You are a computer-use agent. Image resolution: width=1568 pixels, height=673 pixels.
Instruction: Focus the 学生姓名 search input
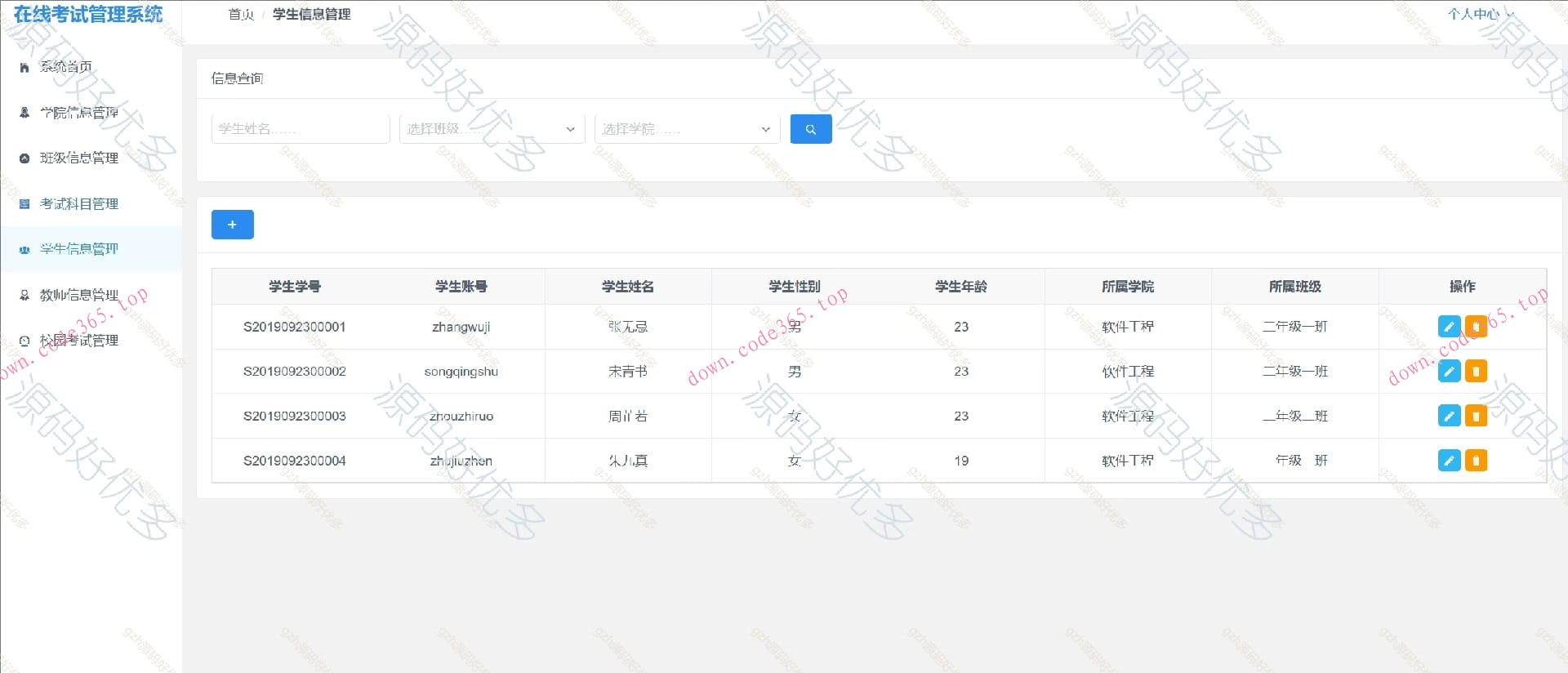[x=301, y=129]
